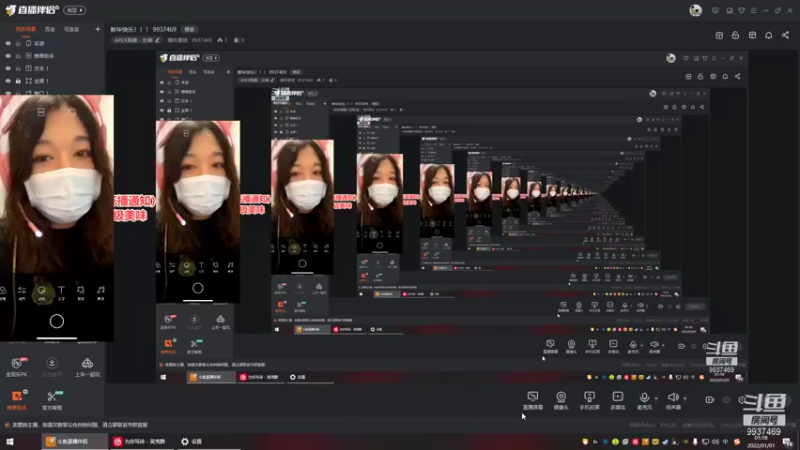Unlock the 全屏 1 layer
Image resolution: width=800 pixels, height=450 pixels.
tap(18, 81)
